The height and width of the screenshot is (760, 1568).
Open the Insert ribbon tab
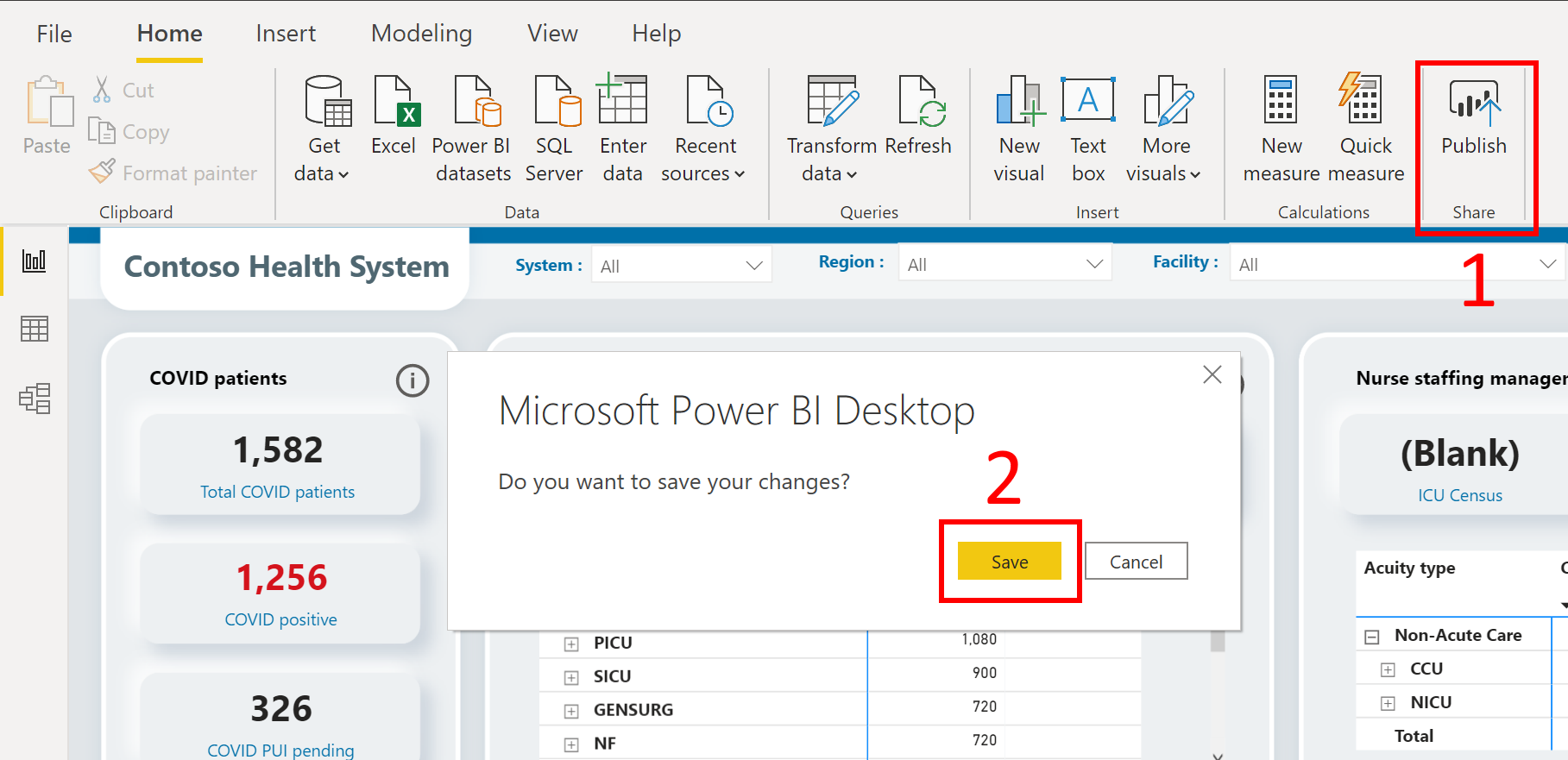tap(286, 34)
